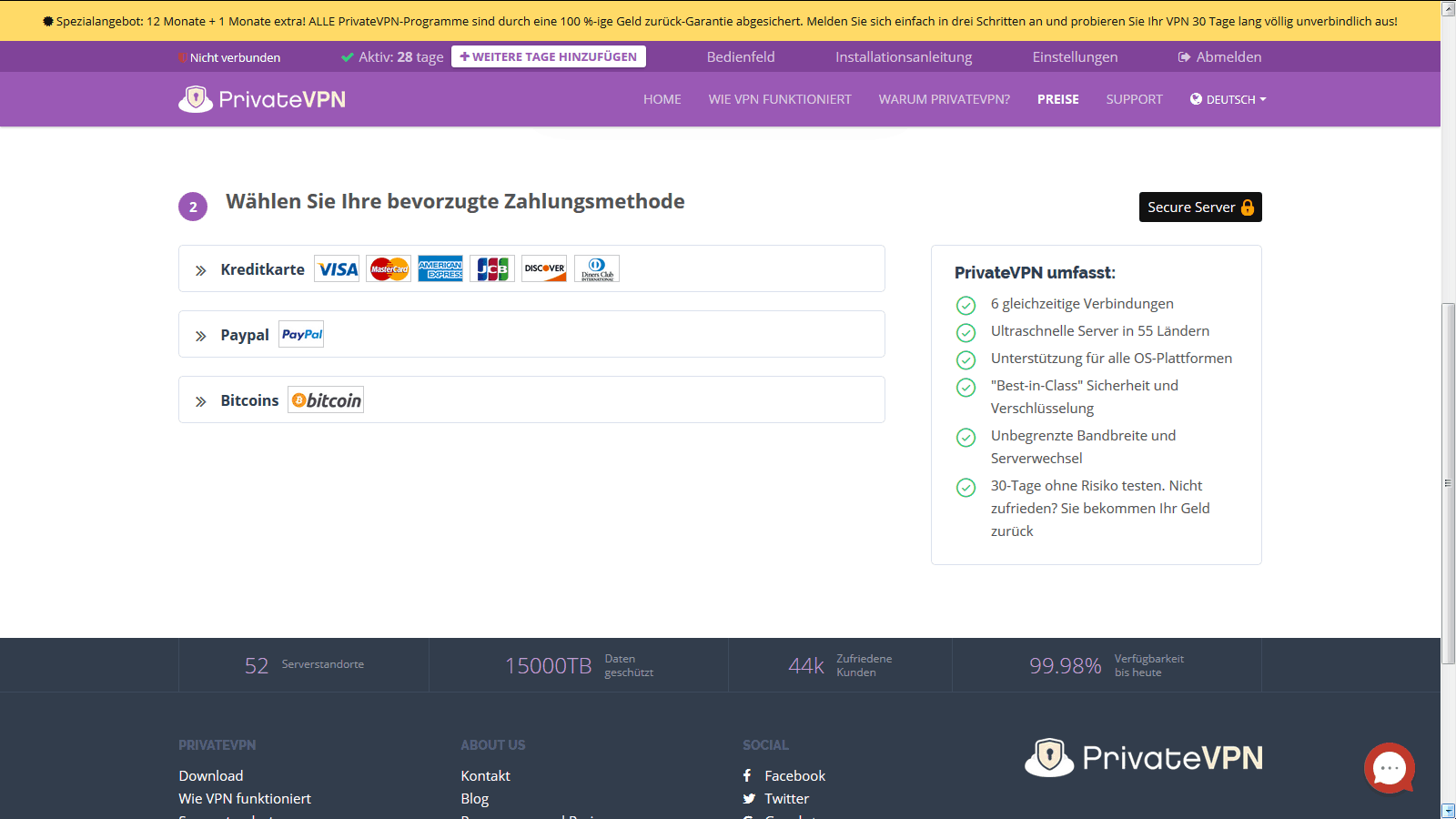Click the step 2 circle badge
Image resolution: width=1456 pixels, height=819 pixels.
click(193, 207)
